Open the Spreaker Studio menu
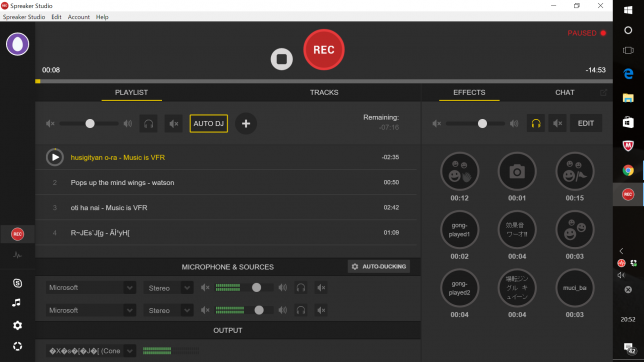This screenshot has height=362, width=644. (24, 17)
